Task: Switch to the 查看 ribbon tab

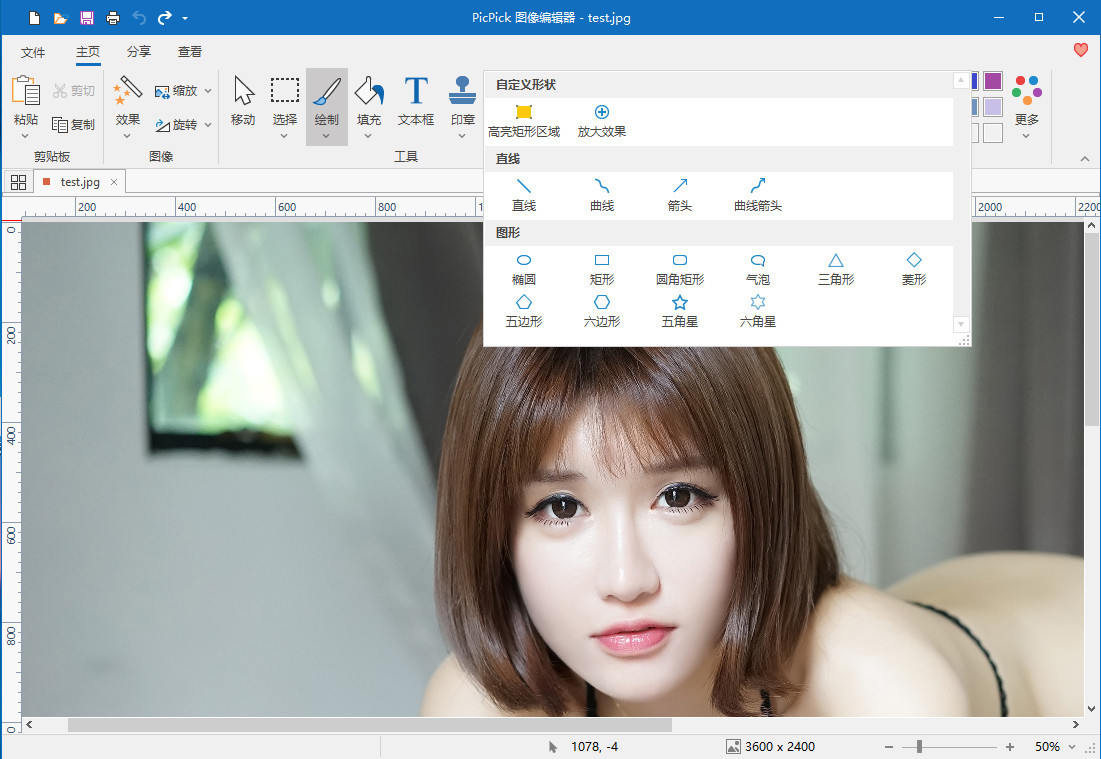Action: click(189, 51)
